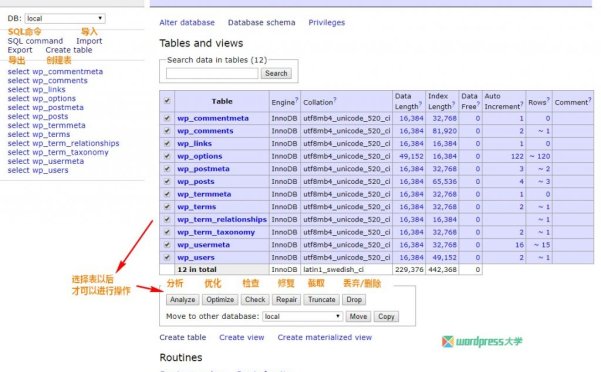Image resolution: width=601 pixels, height=372 pixels.
Task: Open the Alter database page
Action: (187, 23)
